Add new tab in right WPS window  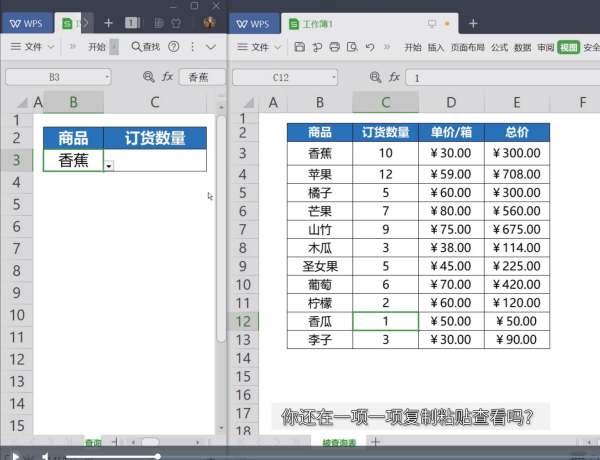tap(473, 23)
